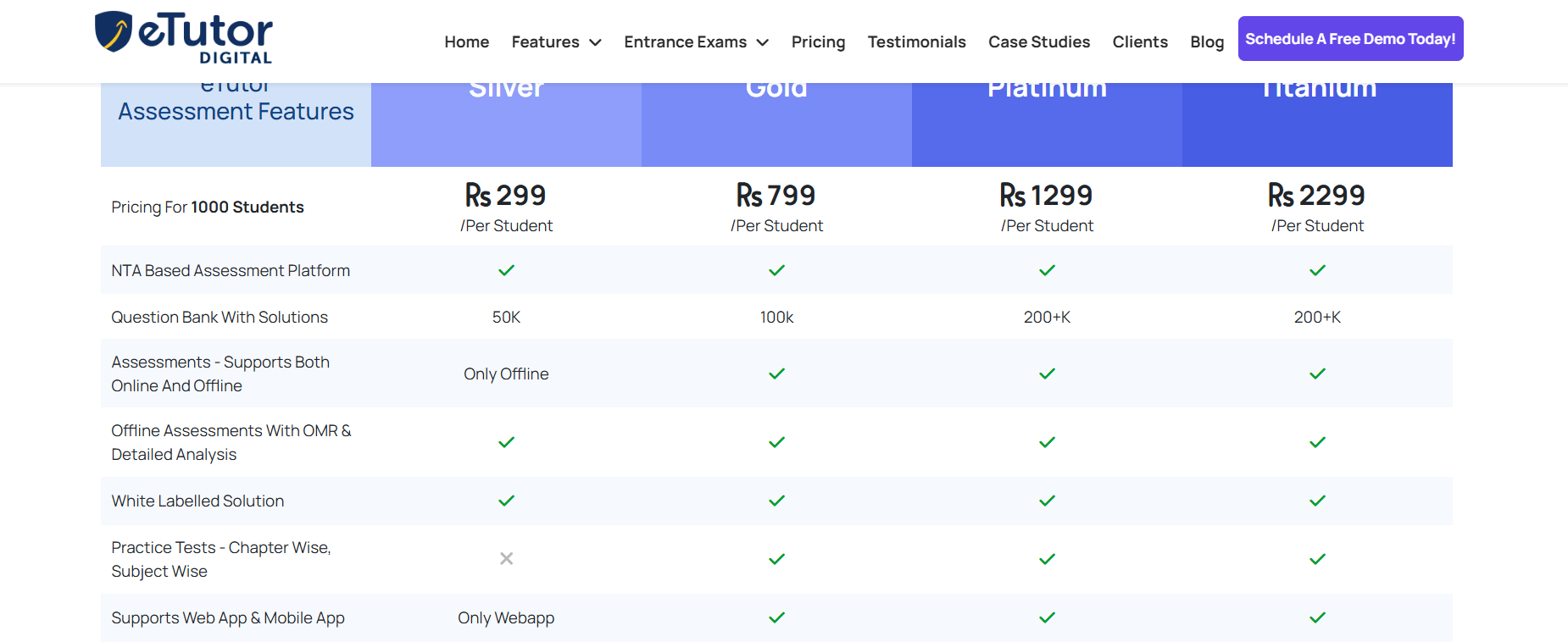The height and width of the screenshot is (642, 1568).
Task: Click Schedule A Free Demo Today button
Action: tap(1350, 39)
